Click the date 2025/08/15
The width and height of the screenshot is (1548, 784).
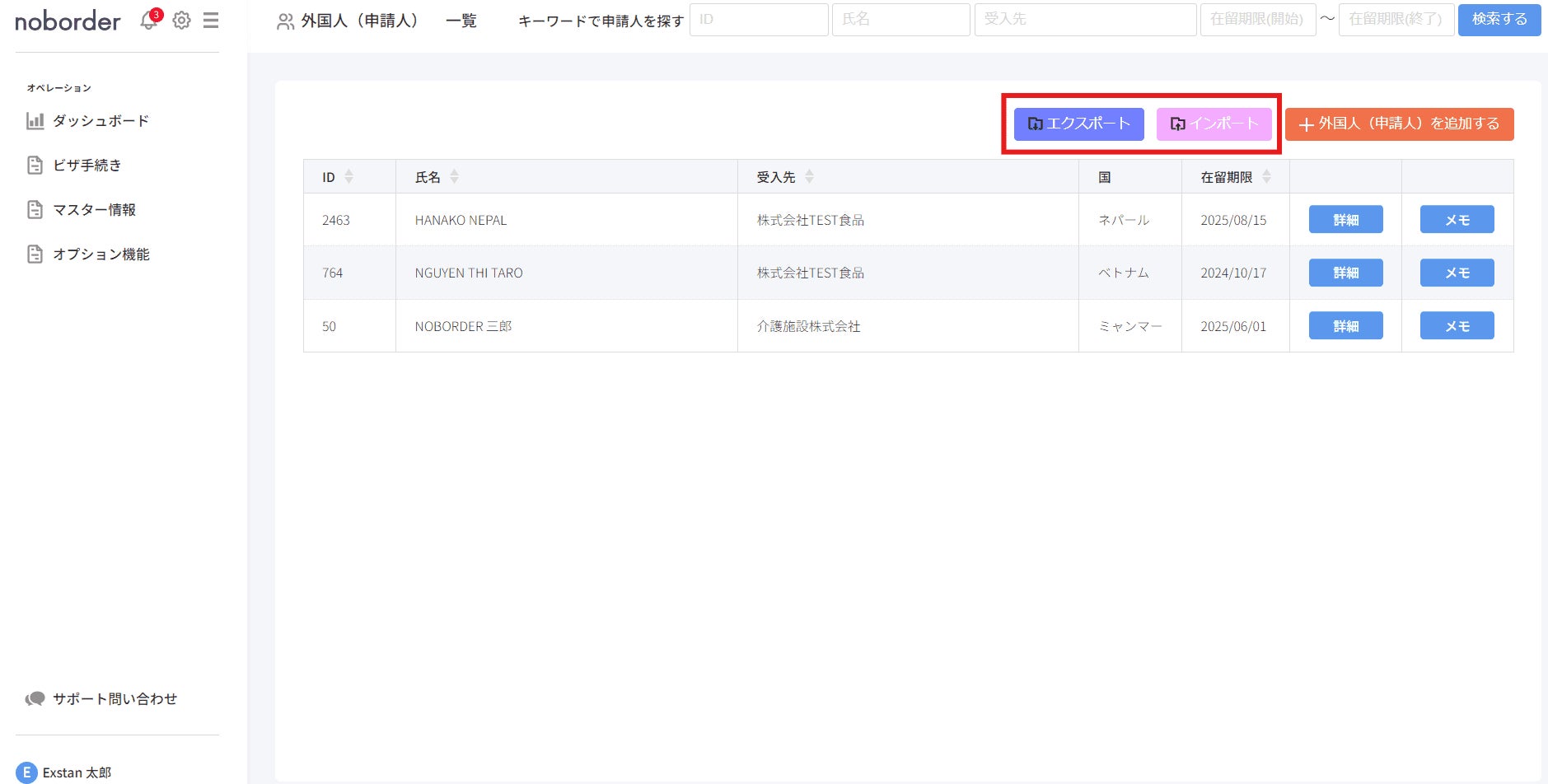pyautogui.click(x=1233, y=220)
